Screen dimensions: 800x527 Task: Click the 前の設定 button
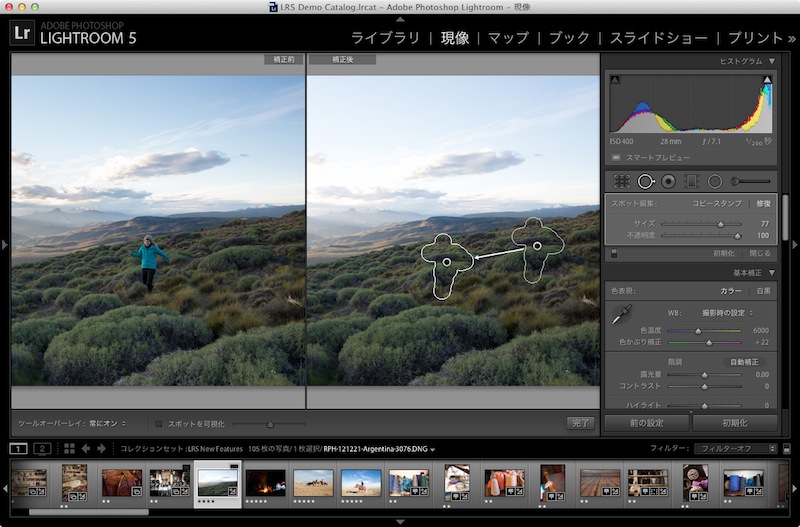[646, 423]
